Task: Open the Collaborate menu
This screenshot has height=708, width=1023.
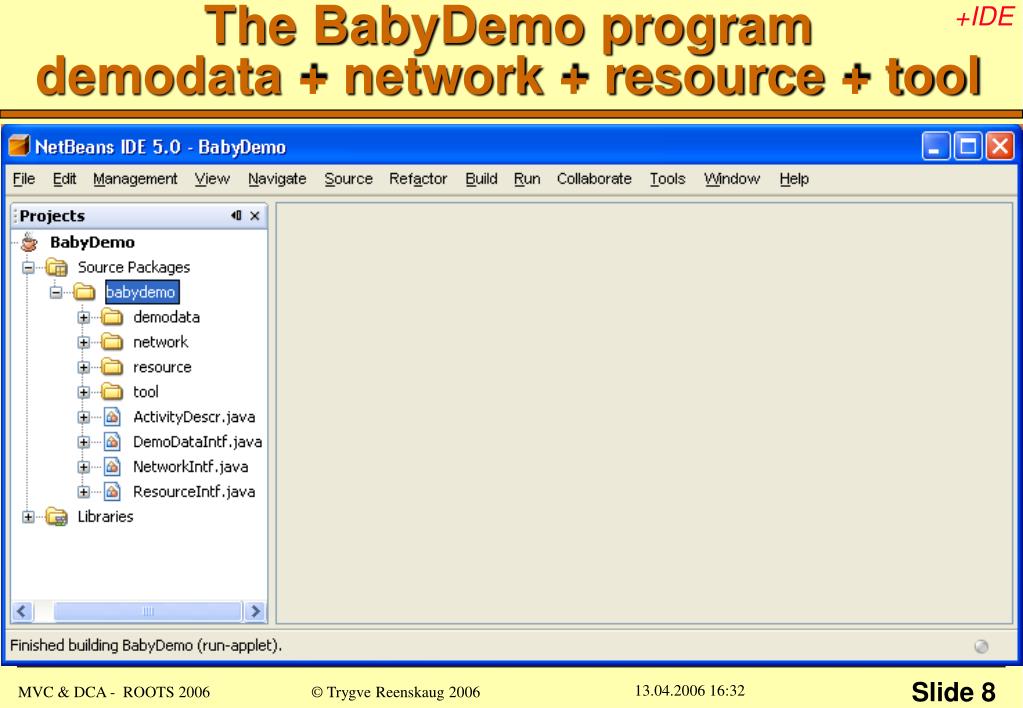Action: 594,179
